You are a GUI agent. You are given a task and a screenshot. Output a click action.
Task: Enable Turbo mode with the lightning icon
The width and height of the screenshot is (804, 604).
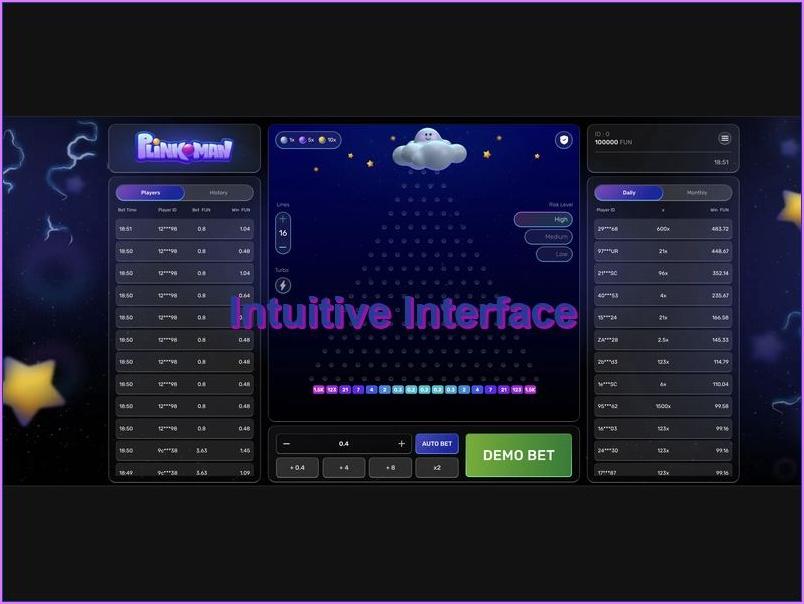[x=284, y=286]
